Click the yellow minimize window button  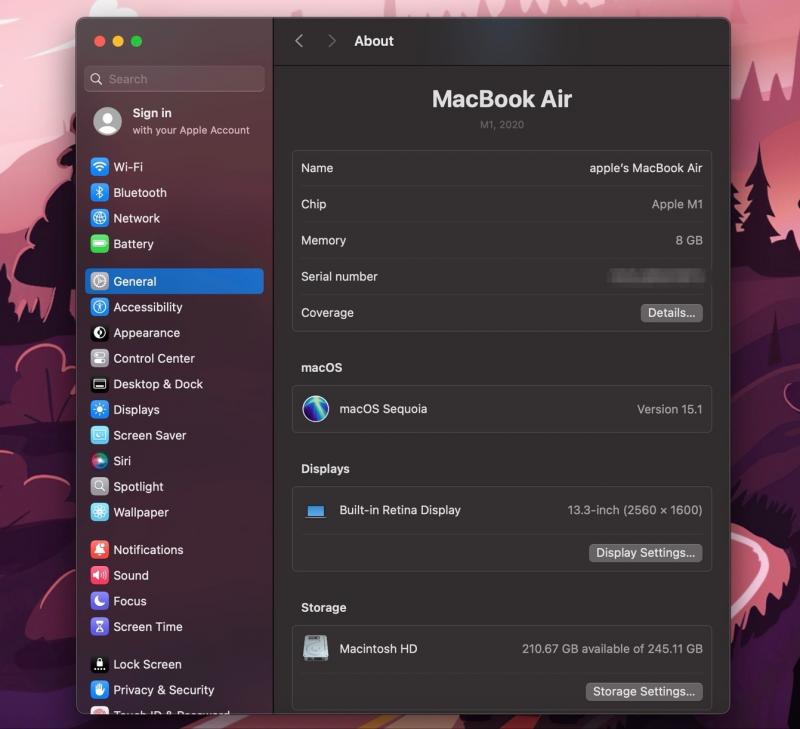coord(118,41)
